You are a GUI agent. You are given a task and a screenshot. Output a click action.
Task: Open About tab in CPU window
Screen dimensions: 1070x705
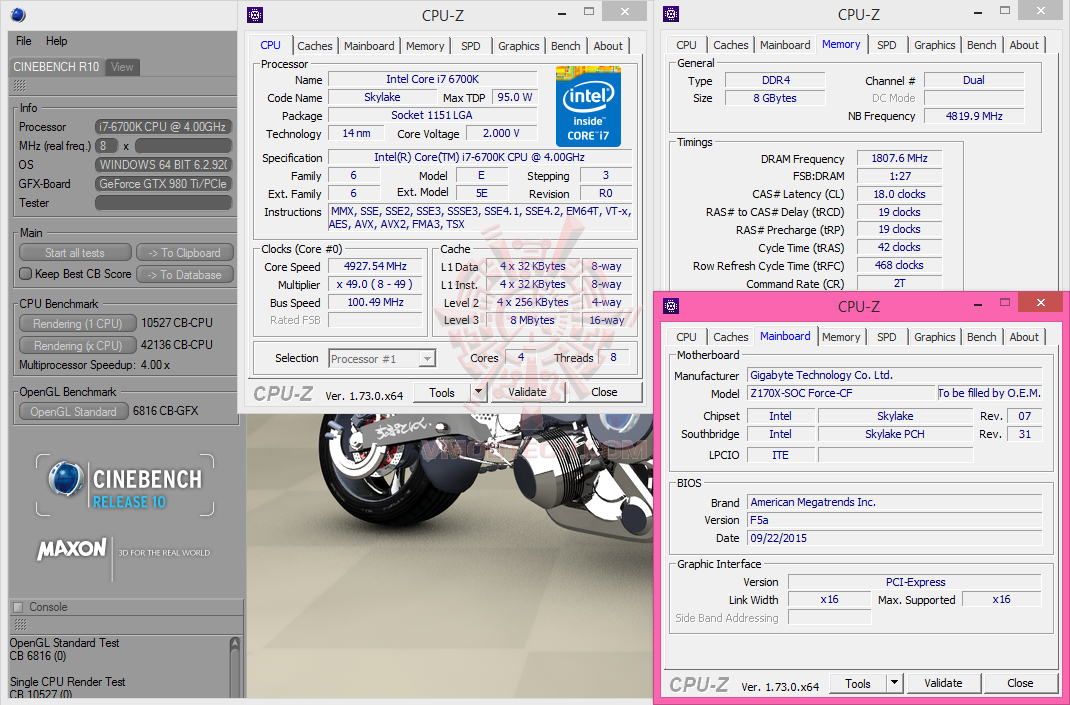tap(608, 46)
